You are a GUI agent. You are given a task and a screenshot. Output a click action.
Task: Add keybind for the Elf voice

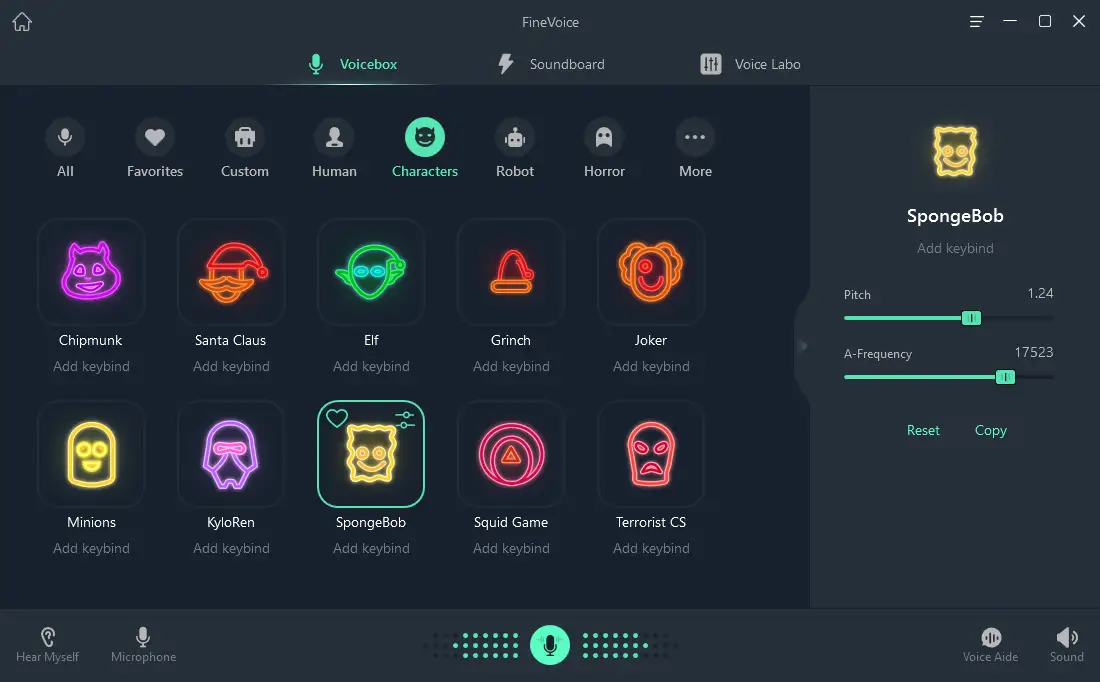[371, 366]
